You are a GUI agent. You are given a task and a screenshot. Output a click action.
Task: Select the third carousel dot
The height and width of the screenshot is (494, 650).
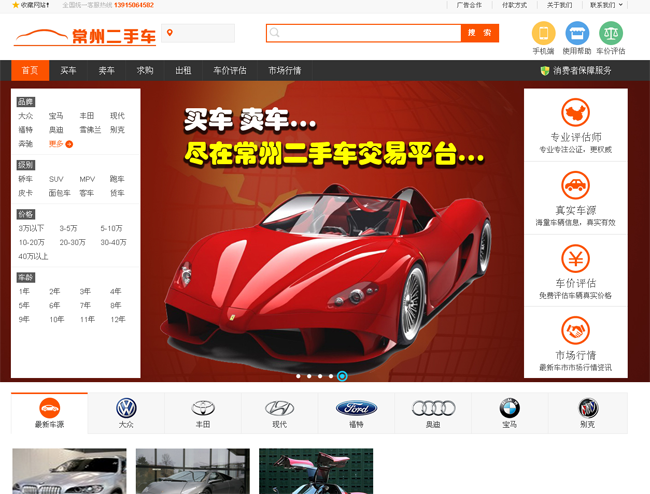tap(320, 376)
